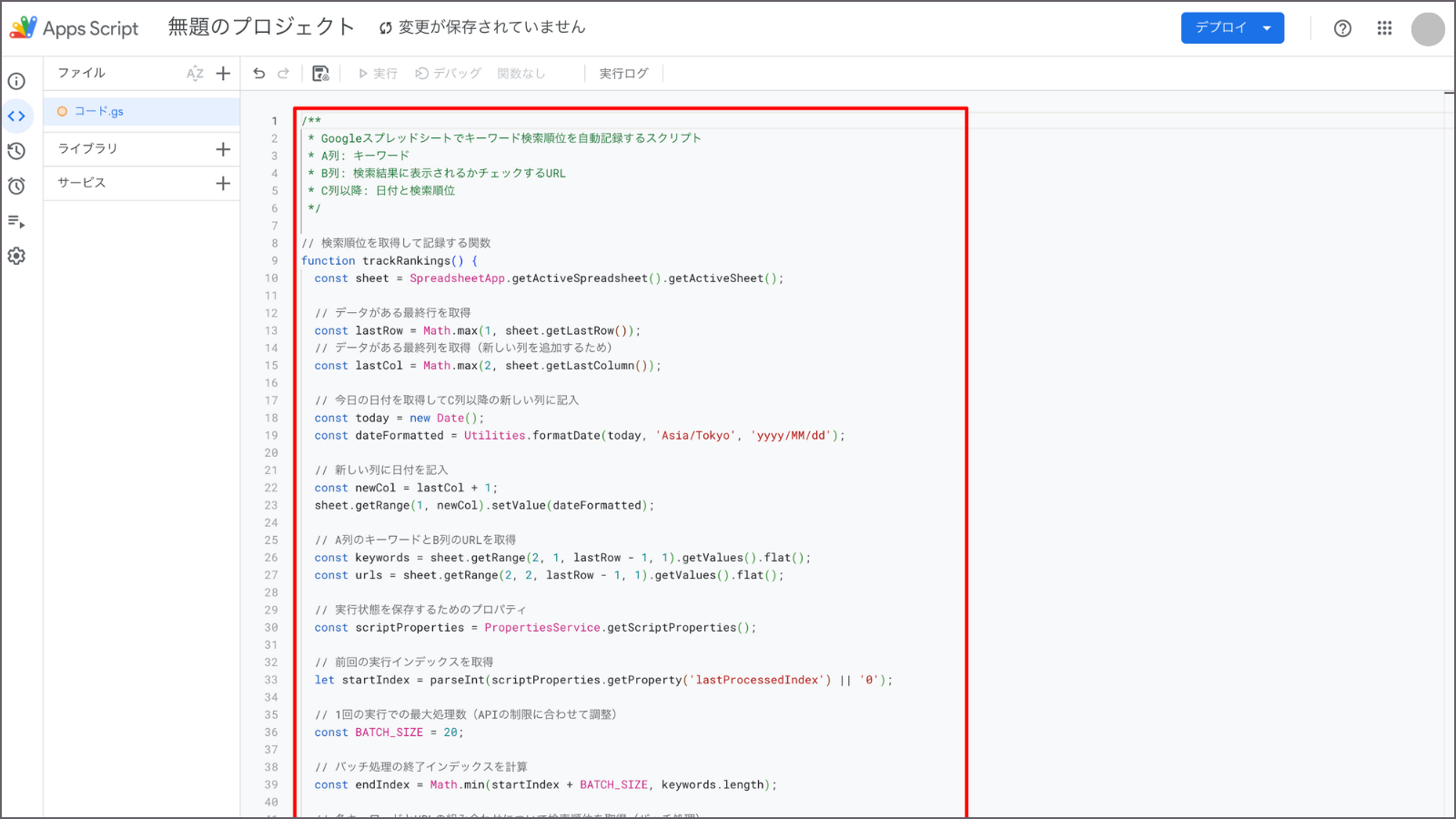This screenshot has height=819, width=1456.
Task: Open project history clock icon
Action: (16, 151)
